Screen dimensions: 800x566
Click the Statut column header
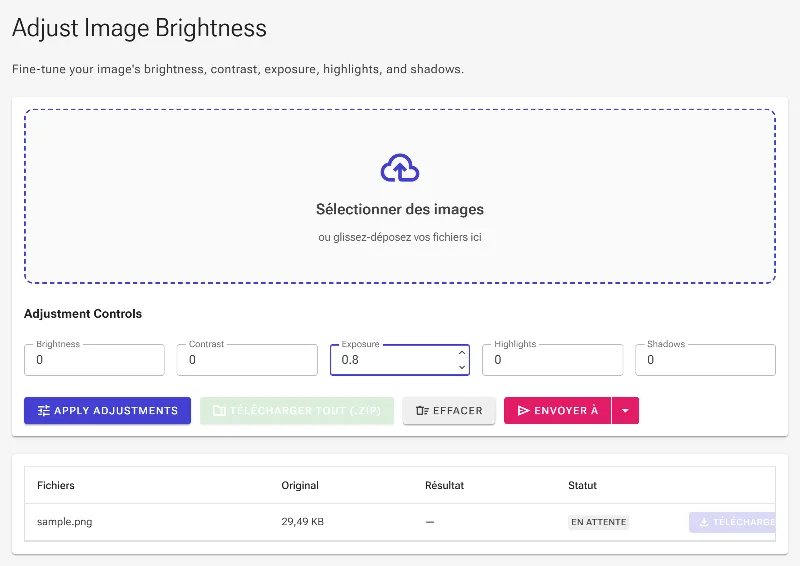coord(582,485)
